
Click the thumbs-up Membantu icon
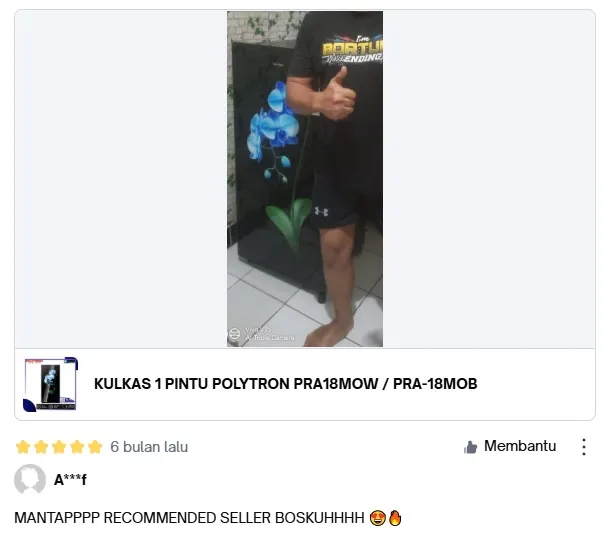[470, 447]
